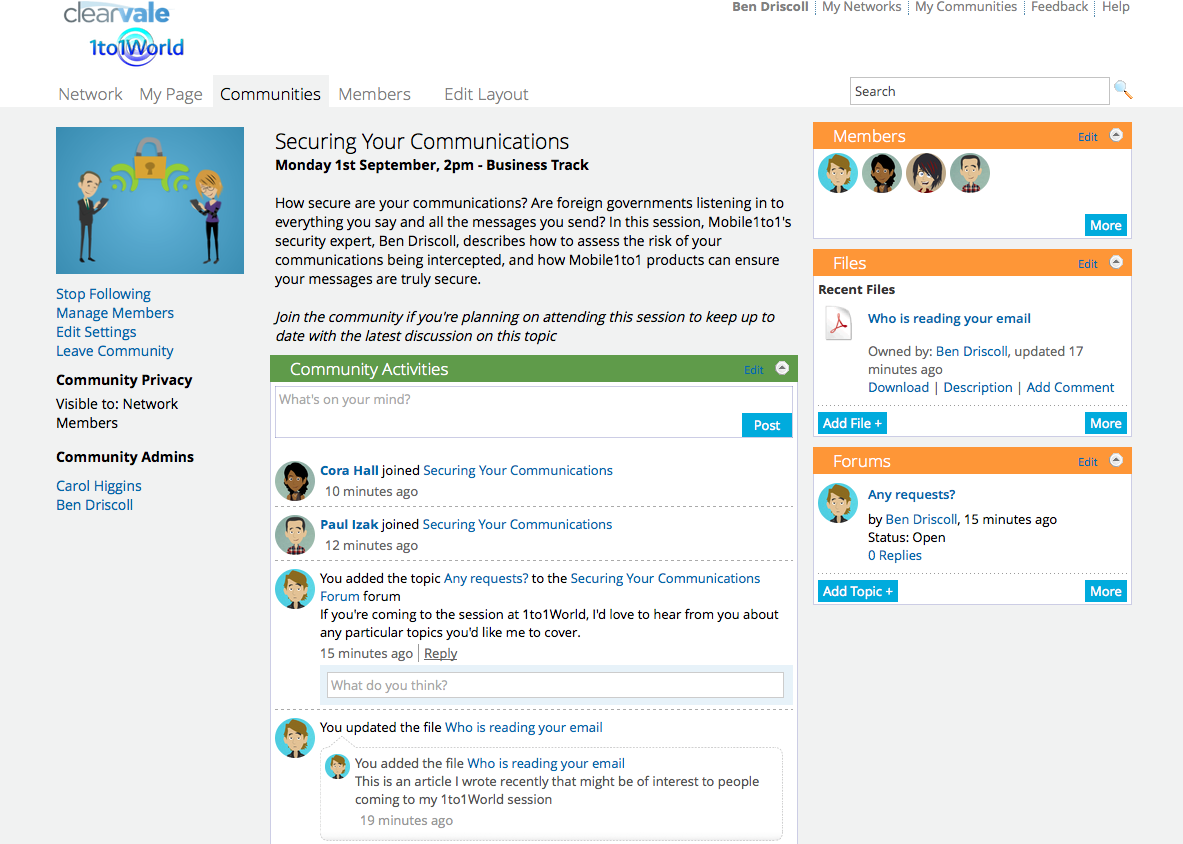Open Carol Higgins admin profile
Screen dimensions: 1183x844
click(99, 486)
